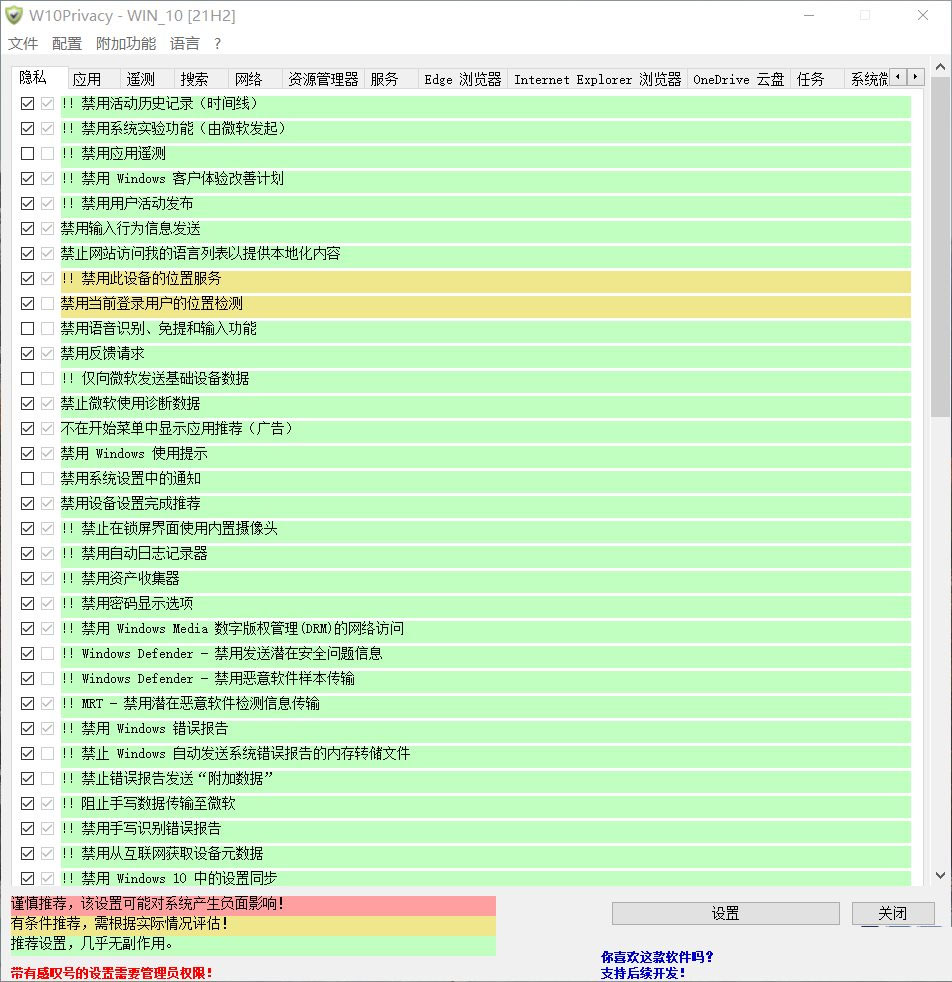The height and width of the screenshot is (982, 952).
Task: Uncheck 禁用活动历史记录（时间线） checkbox
Action: (x=27, y=103)
